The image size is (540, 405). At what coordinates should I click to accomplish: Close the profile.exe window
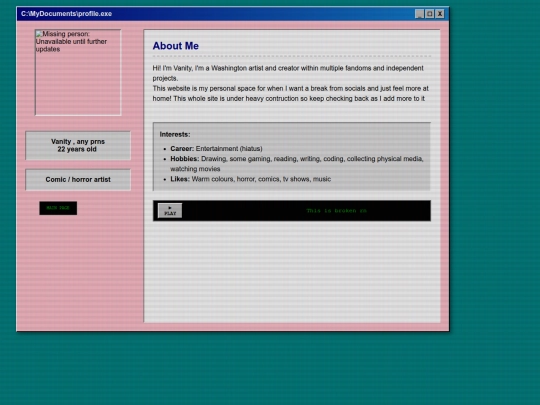pos(440,14)
